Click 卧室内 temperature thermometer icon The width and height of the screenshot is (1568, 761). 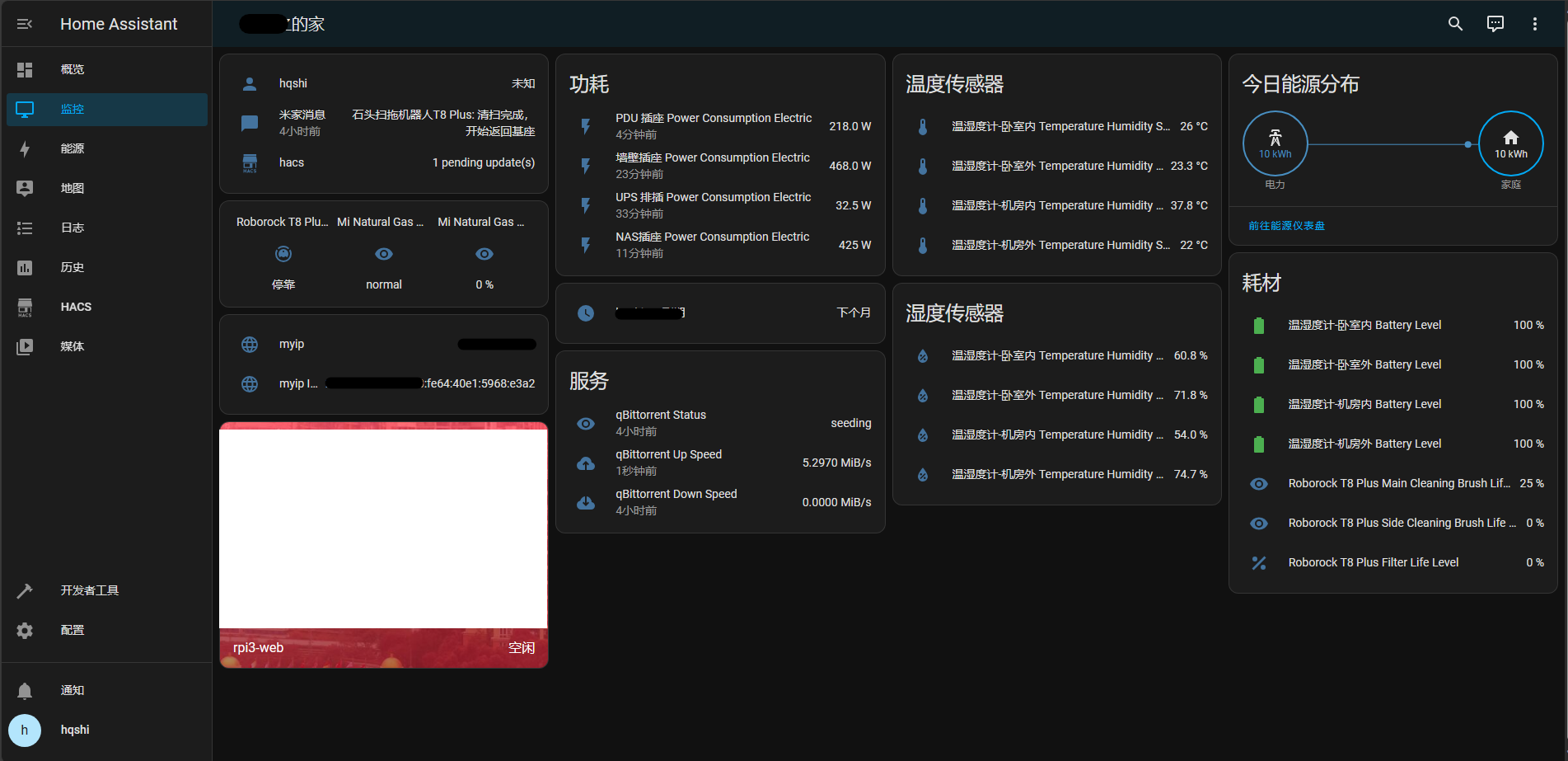(x=923, y=126)
